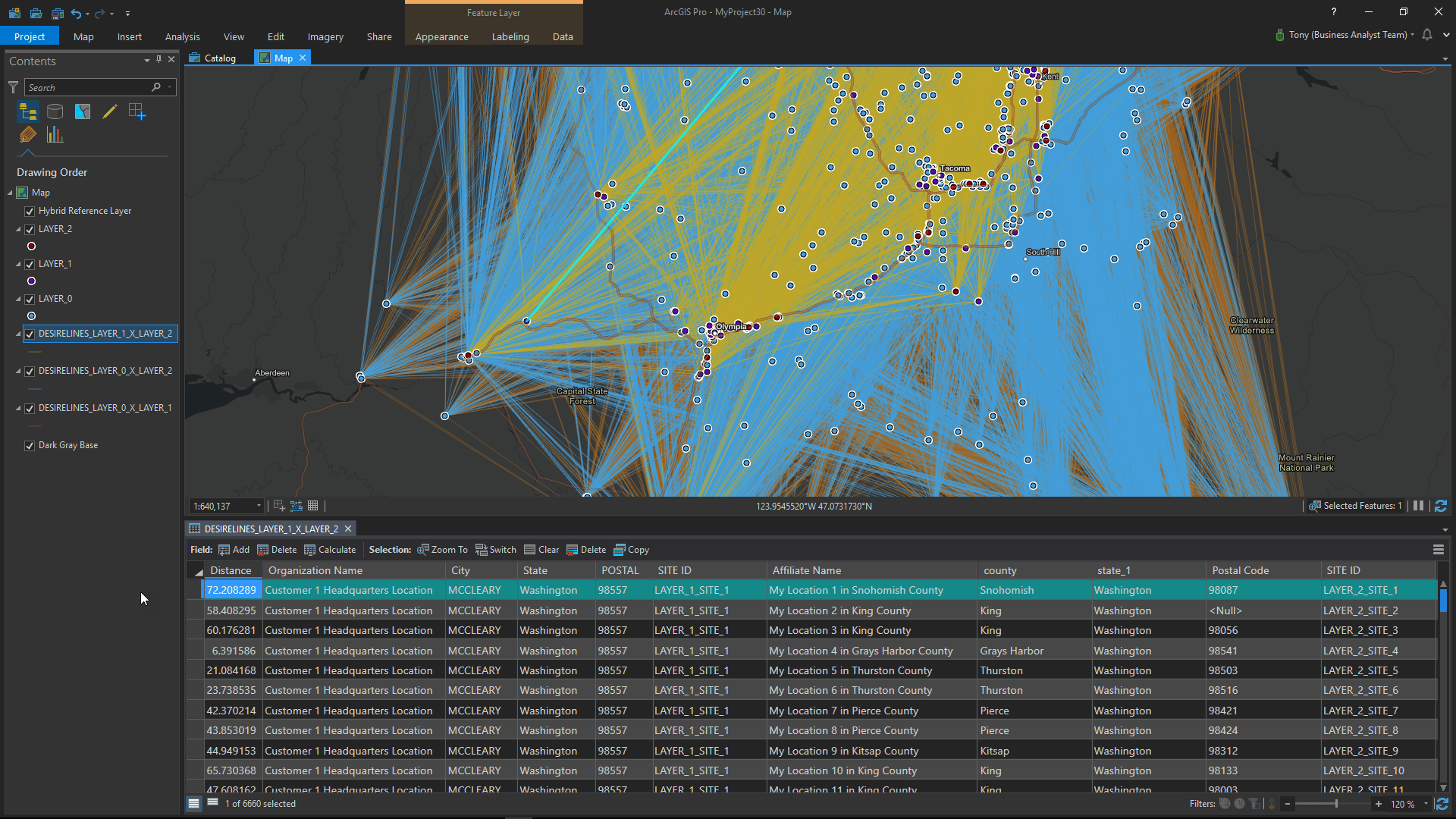Click the pause drawing icon on map status bar

point(1418,506)
